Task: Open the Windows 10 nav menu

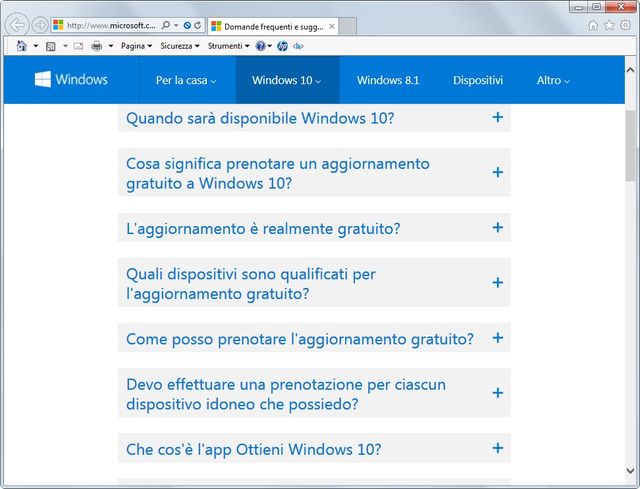Action: [287, 80]
